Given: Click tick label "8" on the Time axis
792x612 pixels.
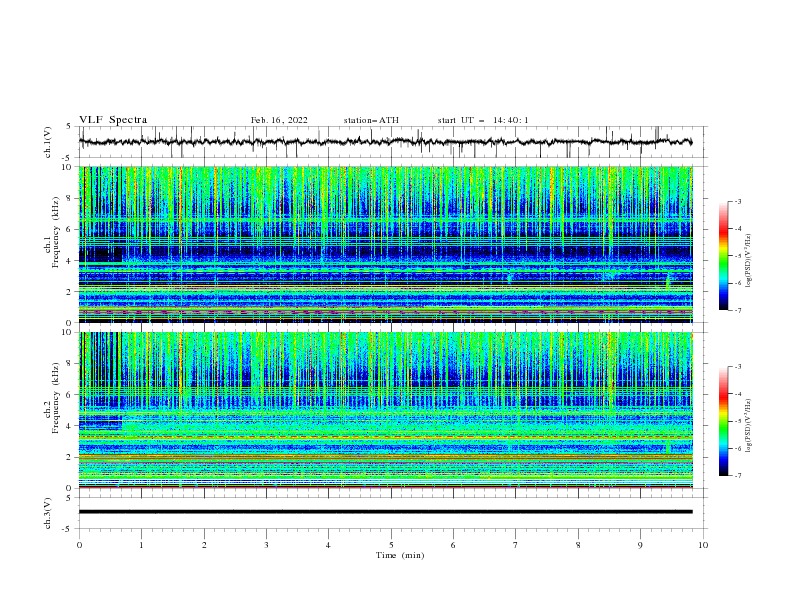Looking at the screenshot, I should pyautogui.click(x=578, y=545).
